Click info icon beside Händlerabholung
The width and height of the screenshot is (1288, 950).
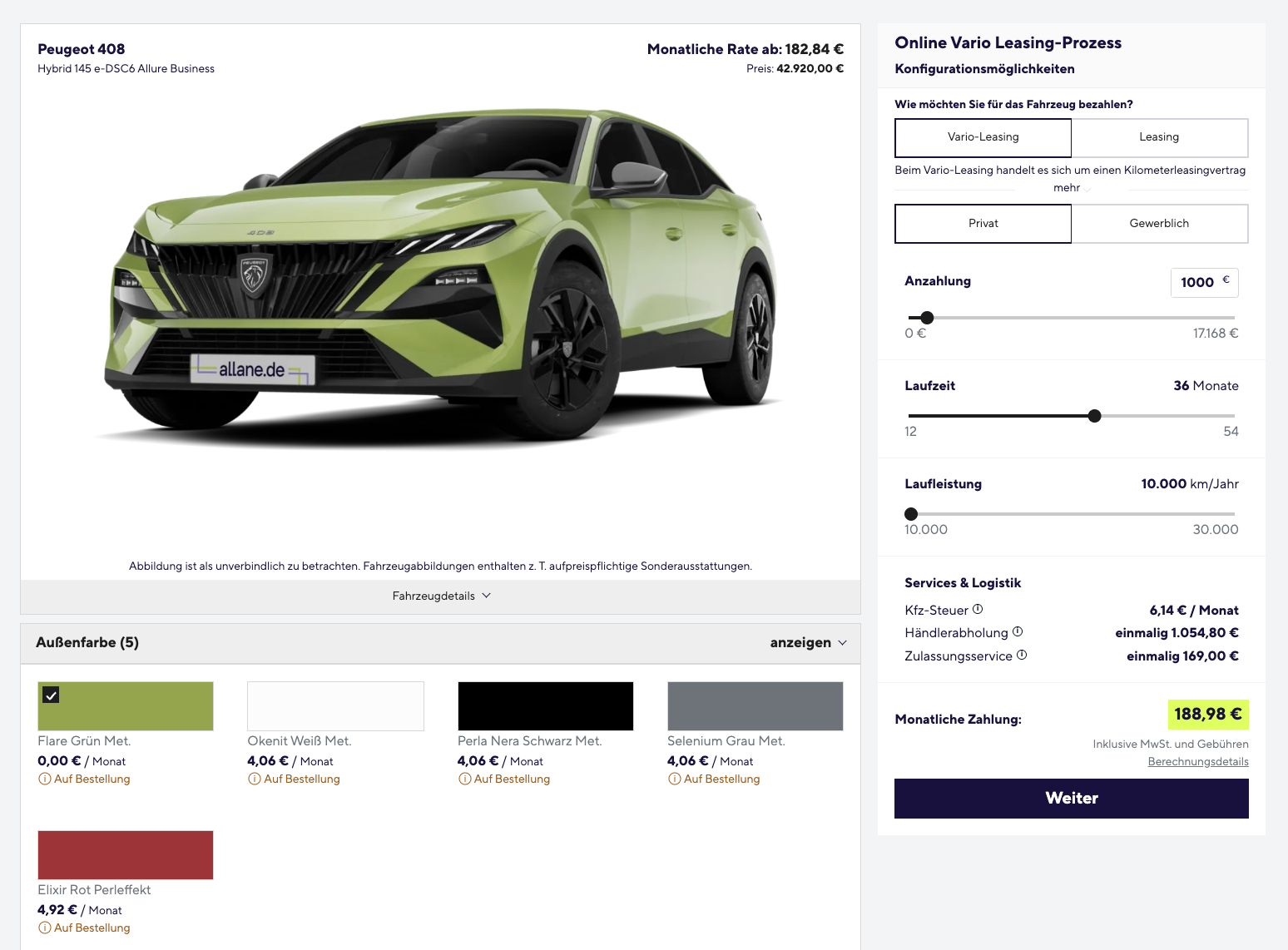pyautogui.click(x=1018, y=632)
